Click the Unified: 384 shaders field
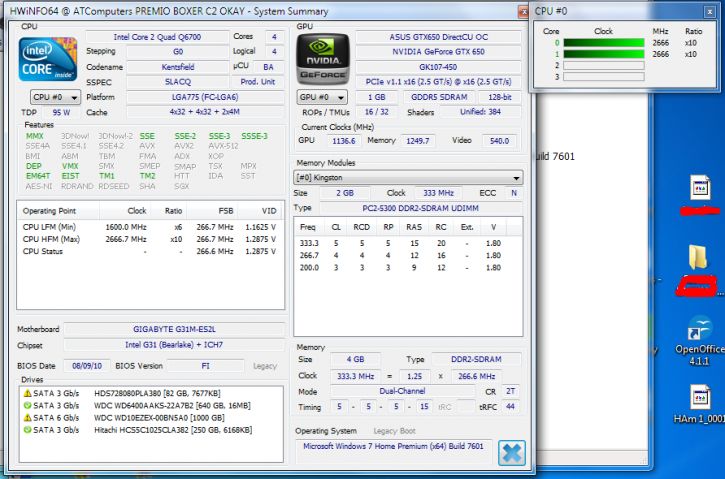Image resolution: width=725 pixels, height=479 pixels. click(480, 112)
